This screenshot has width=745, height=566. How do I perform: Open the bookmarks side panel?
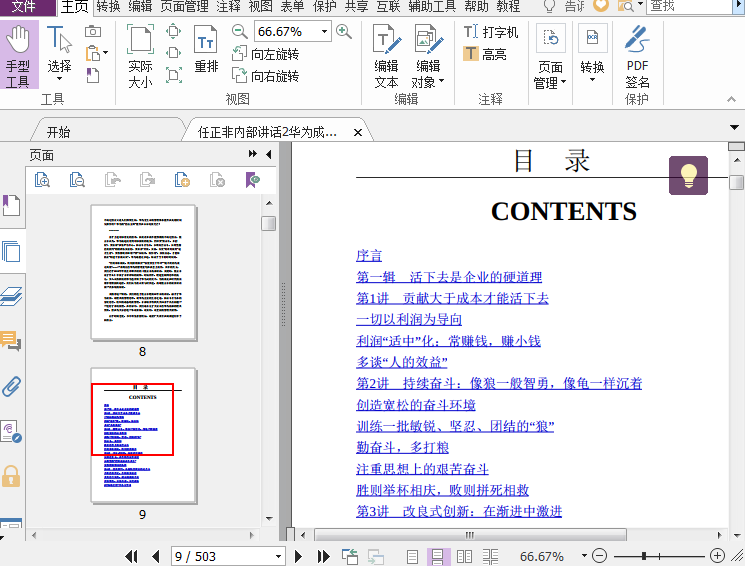(x=11, y=206)
